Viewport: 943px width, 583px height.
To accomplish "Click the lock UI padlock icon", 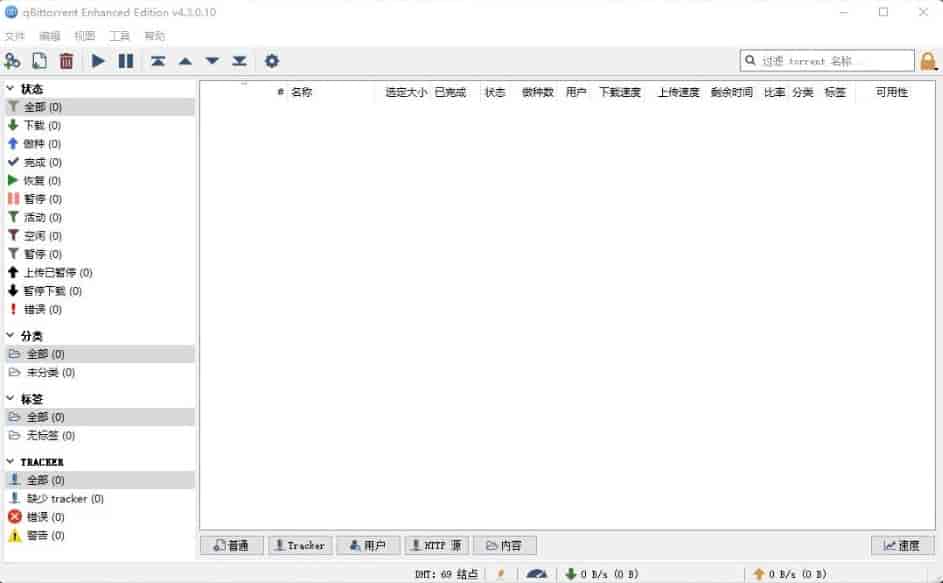I will pyautogui.click(x=928, y=61).
